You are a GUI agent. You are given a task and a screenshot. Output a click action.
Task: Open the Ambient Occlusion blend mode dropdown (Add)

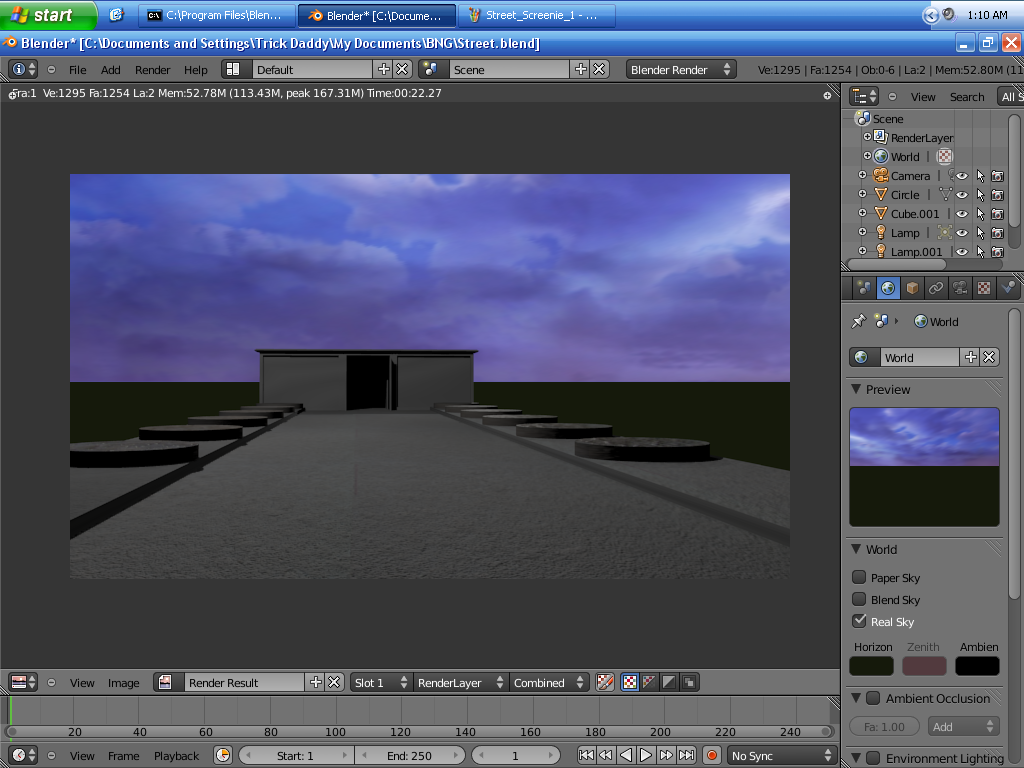tap(963, 726)
